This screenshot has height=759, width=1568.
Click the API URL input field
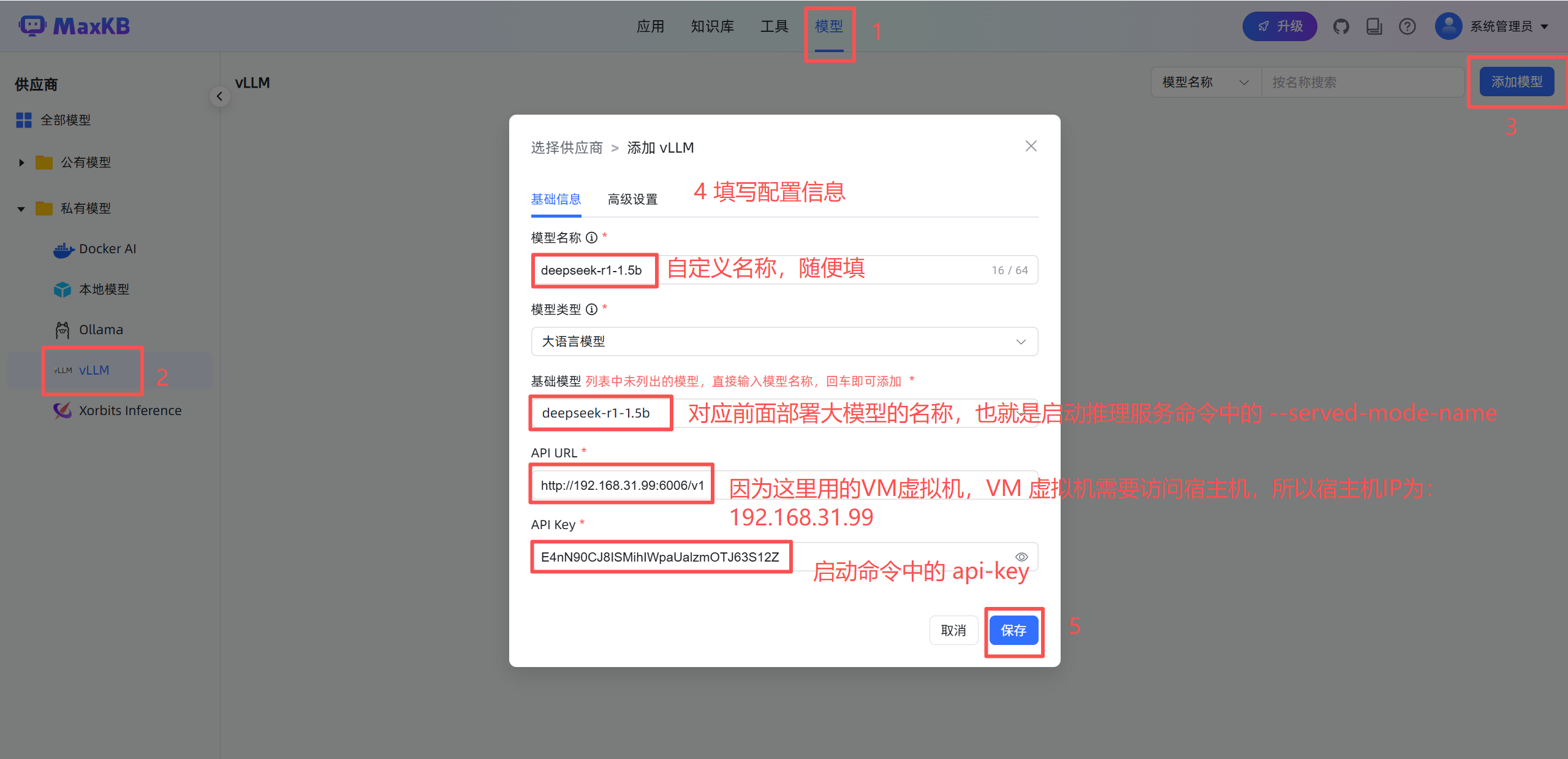[622, 485]
